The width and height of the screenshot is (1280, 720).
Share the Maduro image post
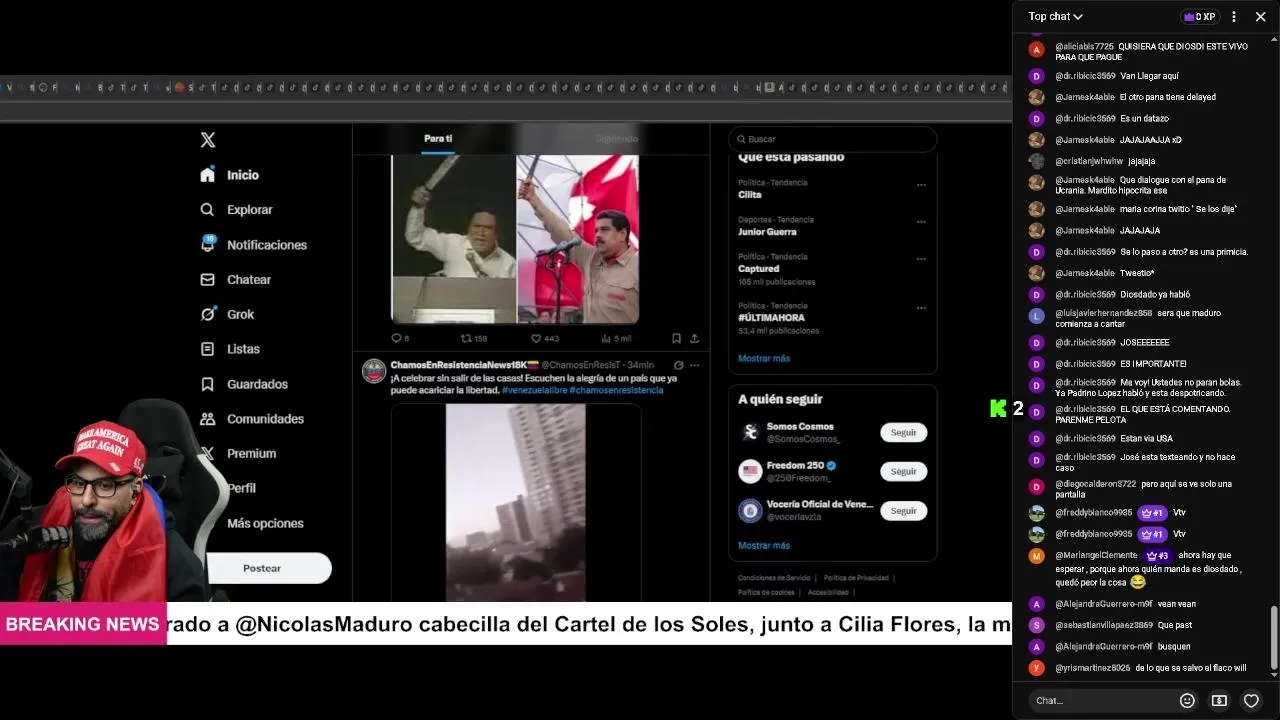point(695,338)
